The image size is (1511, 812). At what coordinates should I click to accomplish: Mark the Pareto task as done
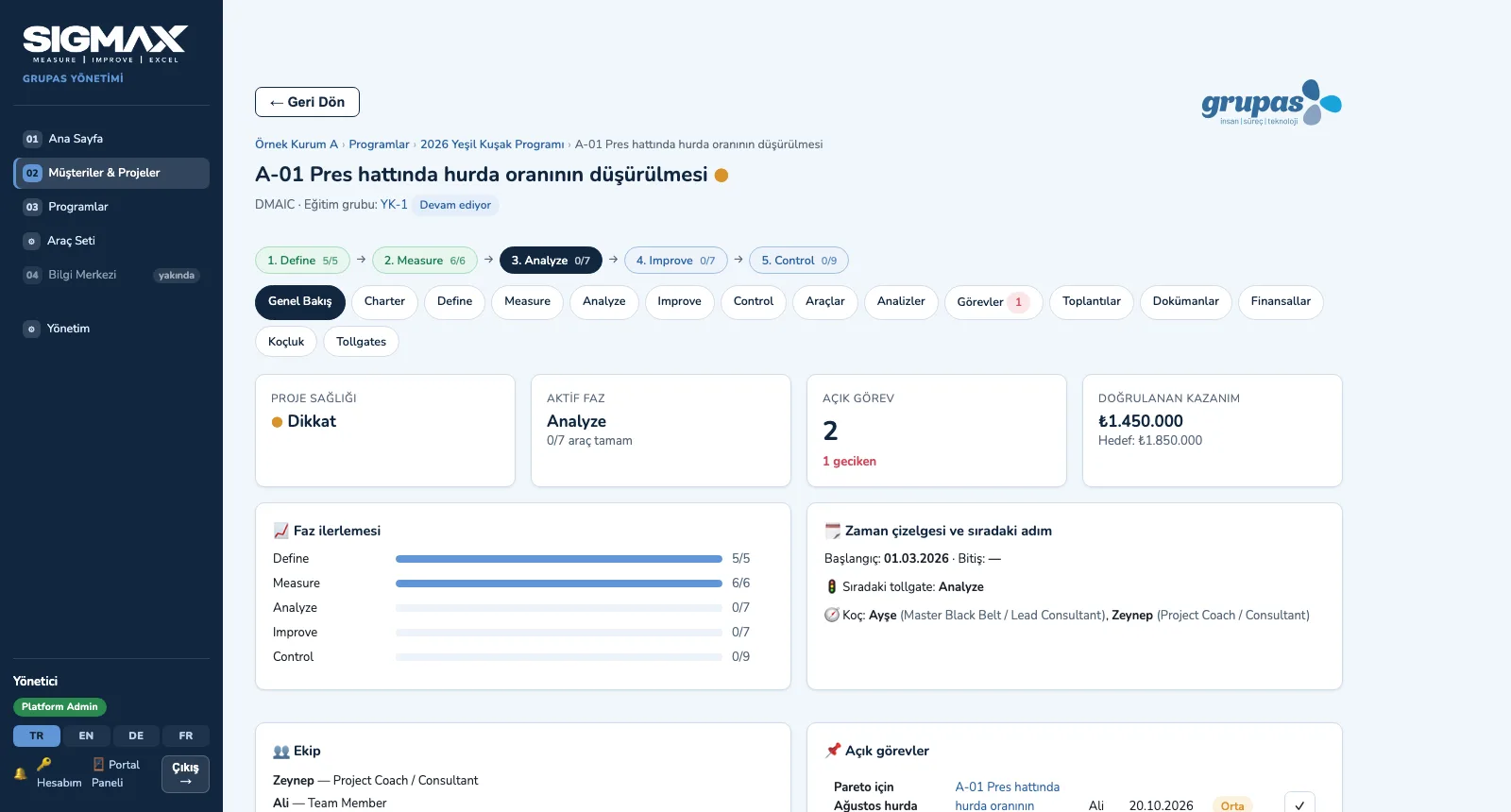[1299, 804]
